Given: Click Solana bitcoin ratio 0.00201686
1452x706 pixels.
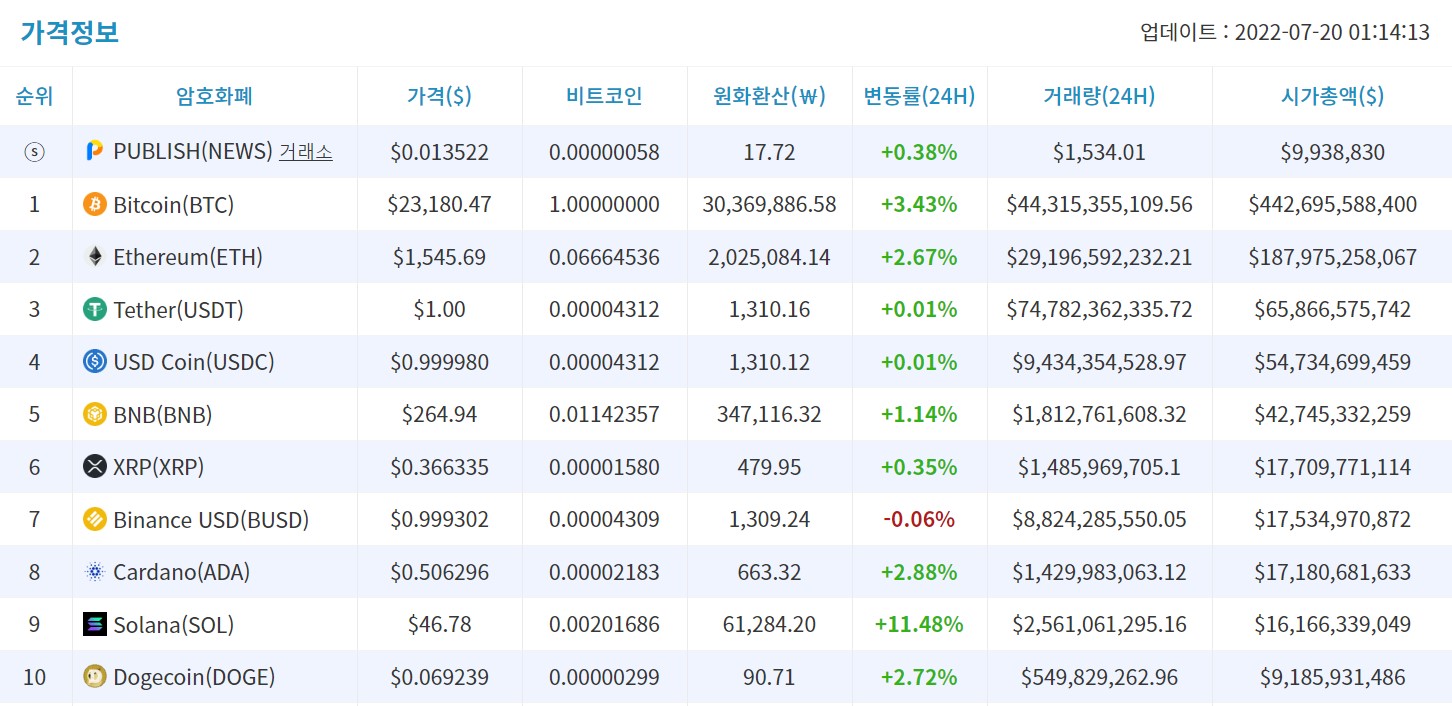Looking at the screenshot, I should coord(604,625).
